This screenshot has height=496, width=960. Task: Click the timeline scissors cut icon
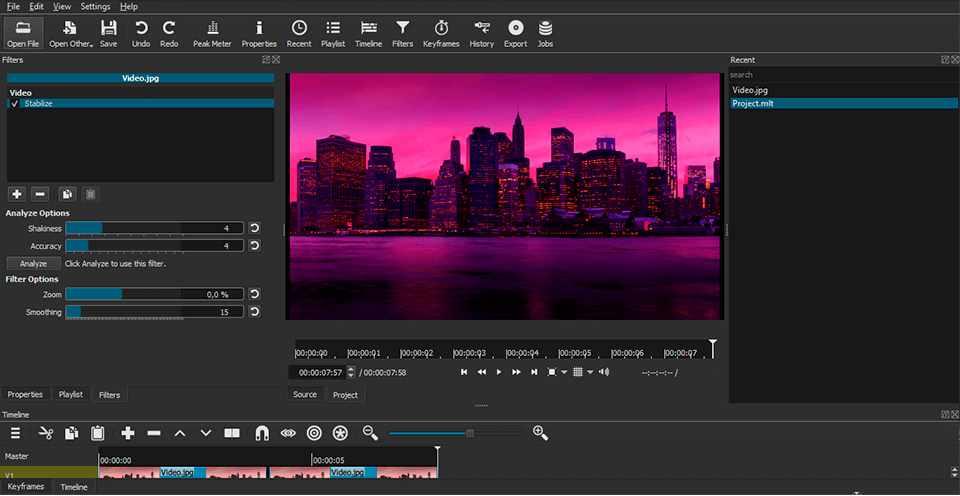(x=45, y=433)
